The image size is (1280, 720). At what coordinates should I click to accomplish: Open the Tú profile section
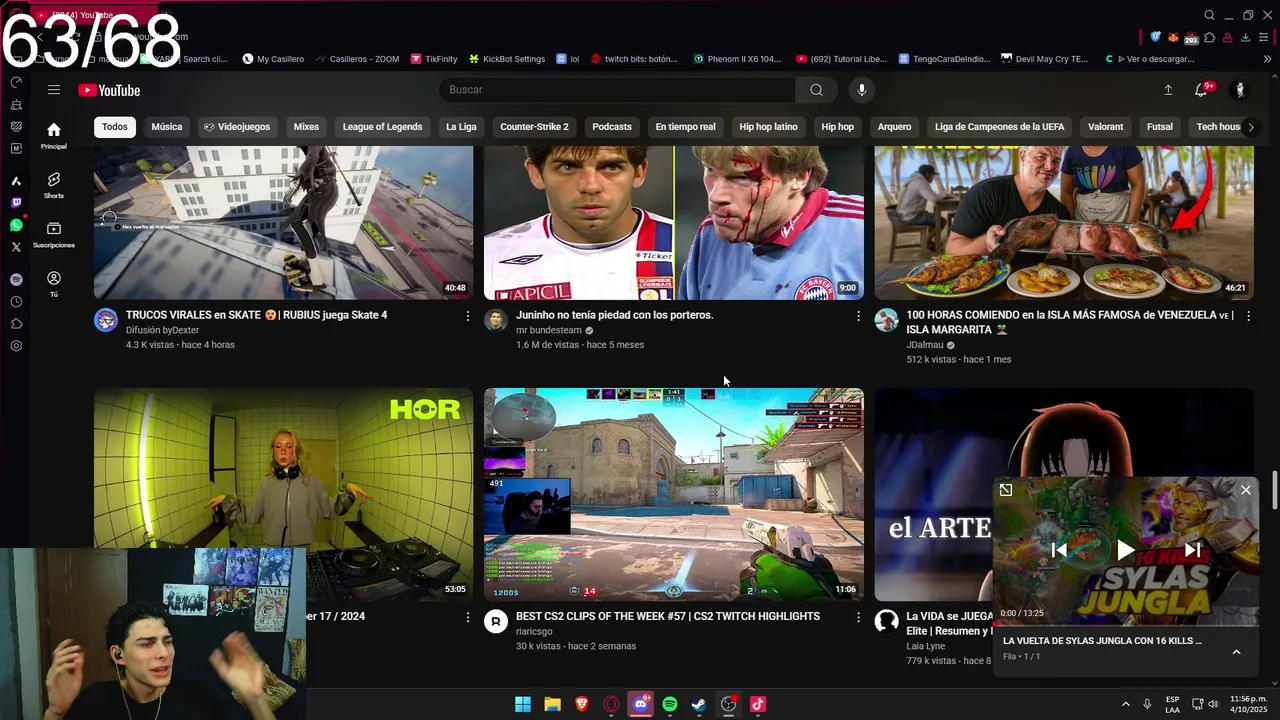[54, 284]
